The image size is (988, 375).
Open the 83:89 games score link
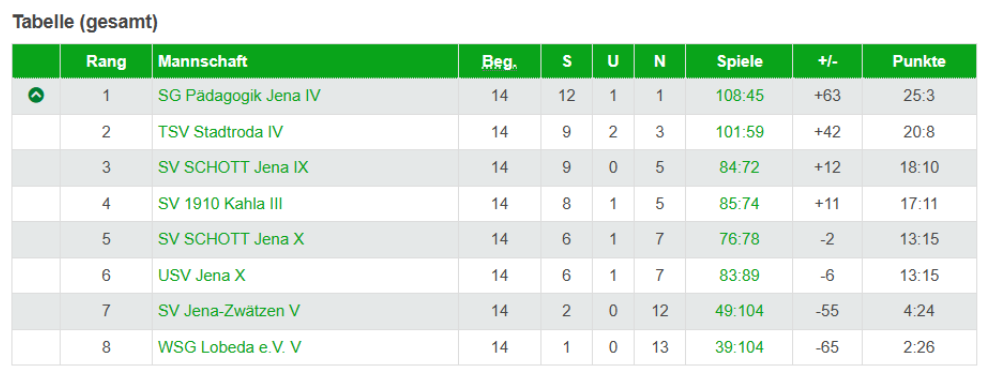740,275
